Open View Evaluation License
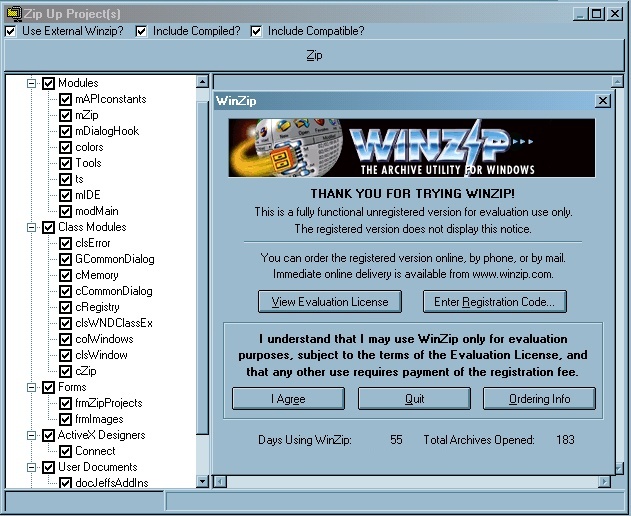 330,301
